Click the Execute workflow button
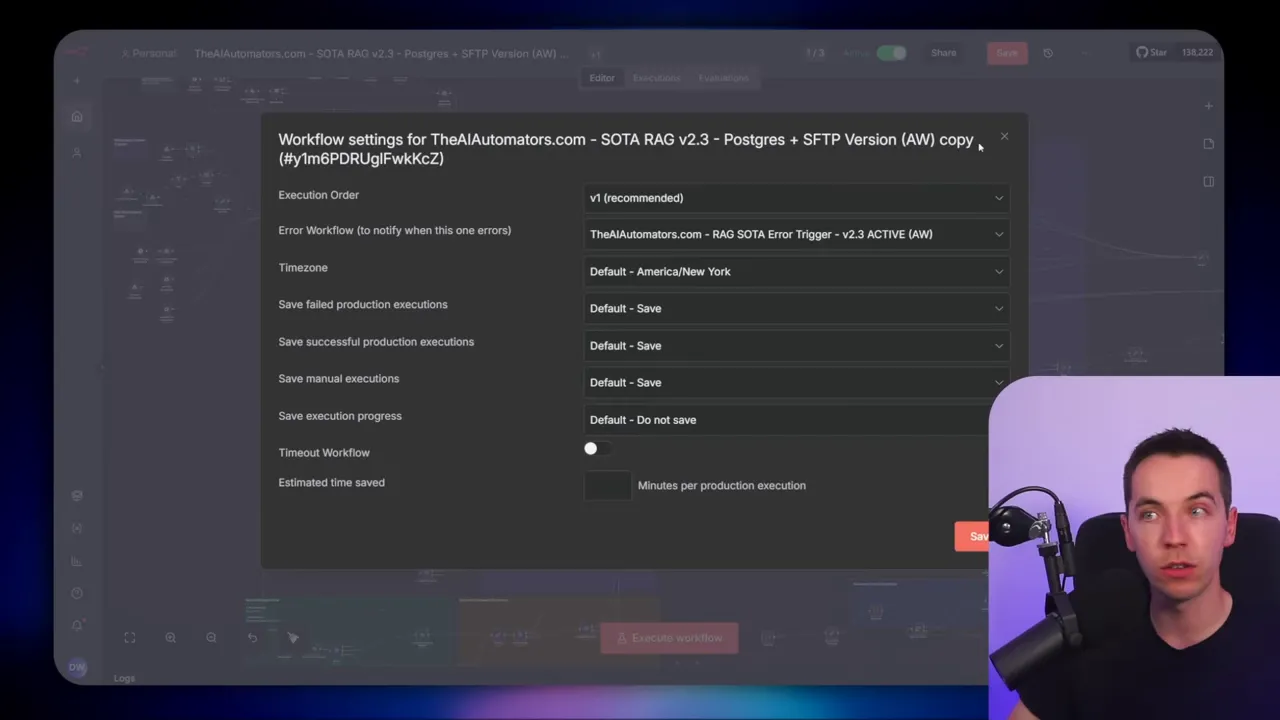This screenshot has width=1280, height=720. 669,638
